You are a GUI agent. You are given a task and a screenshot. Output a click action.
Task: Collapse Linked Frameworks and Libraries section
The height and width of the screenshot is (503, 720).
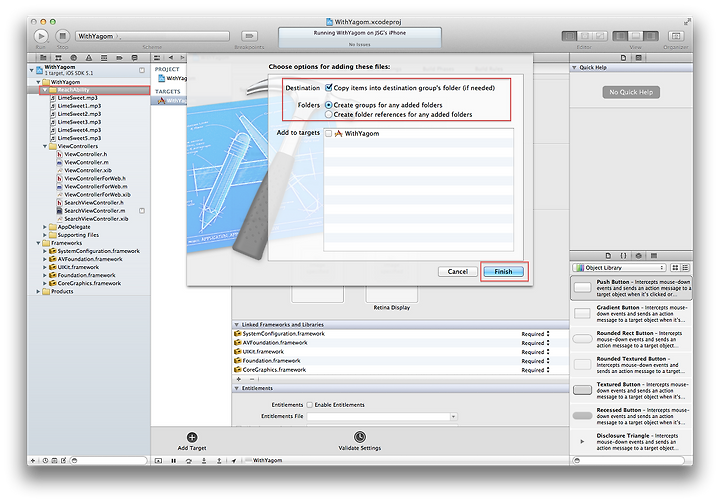(236, 324)
